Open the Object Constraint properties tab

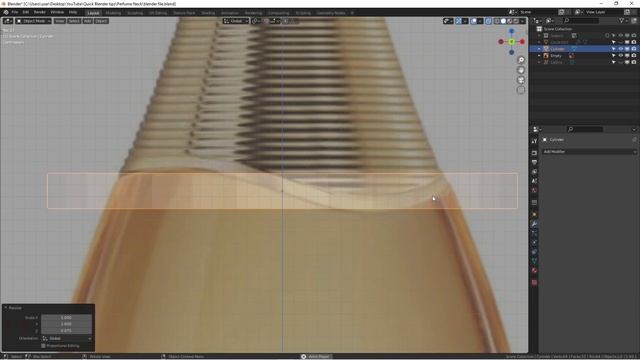point(534,252)
